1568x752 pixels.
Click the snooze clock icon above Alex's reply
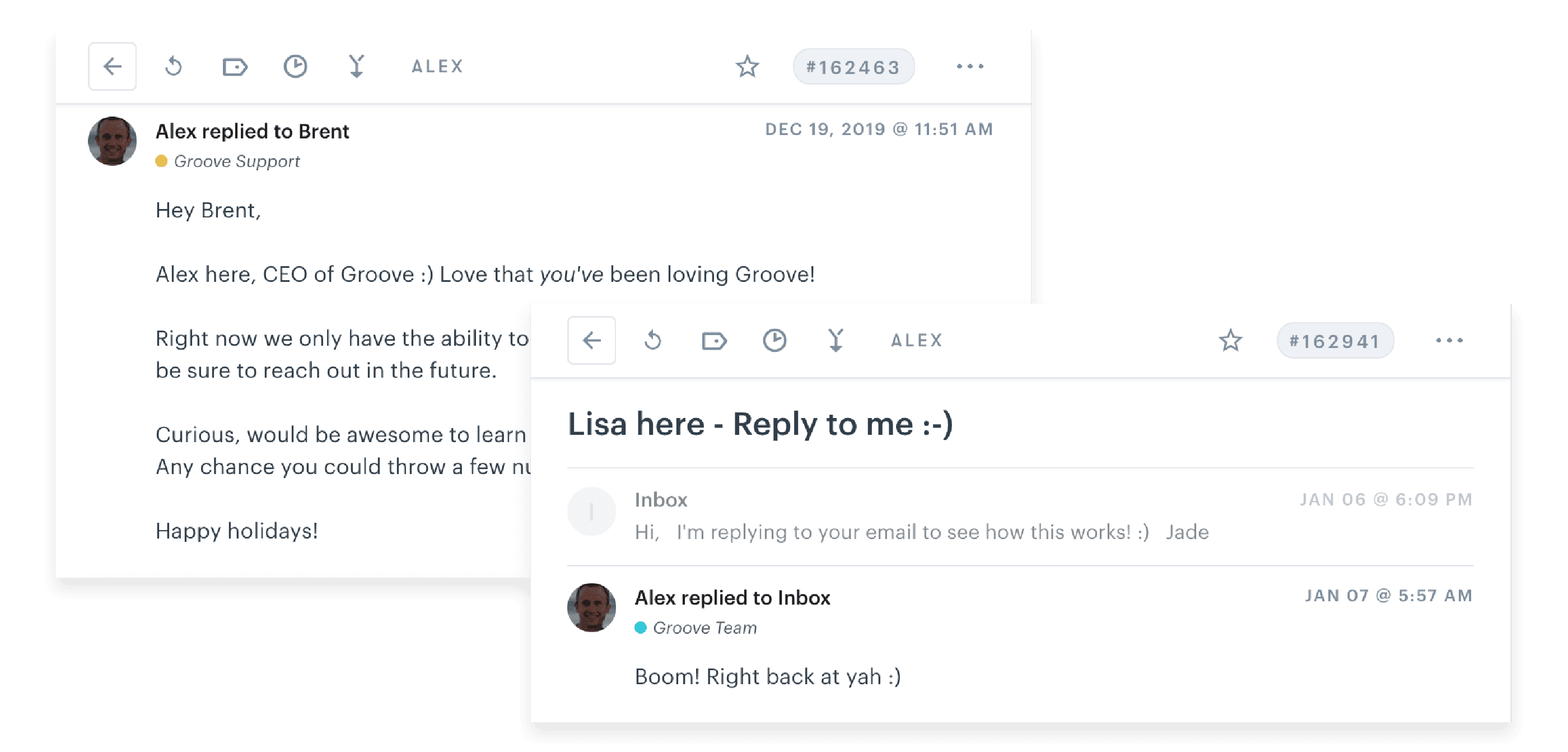[296, 66]
